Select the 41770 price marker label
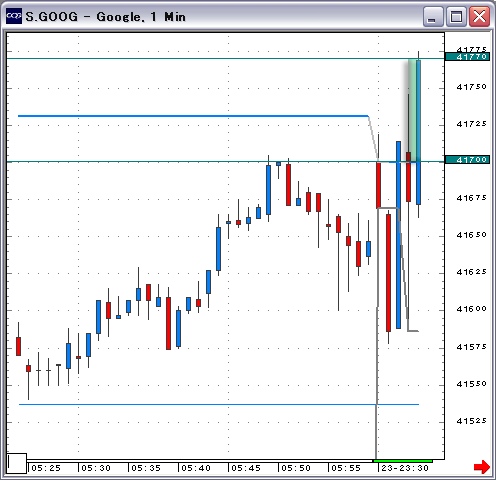Viewport: 496px width, 480px height. coord(467,57)
